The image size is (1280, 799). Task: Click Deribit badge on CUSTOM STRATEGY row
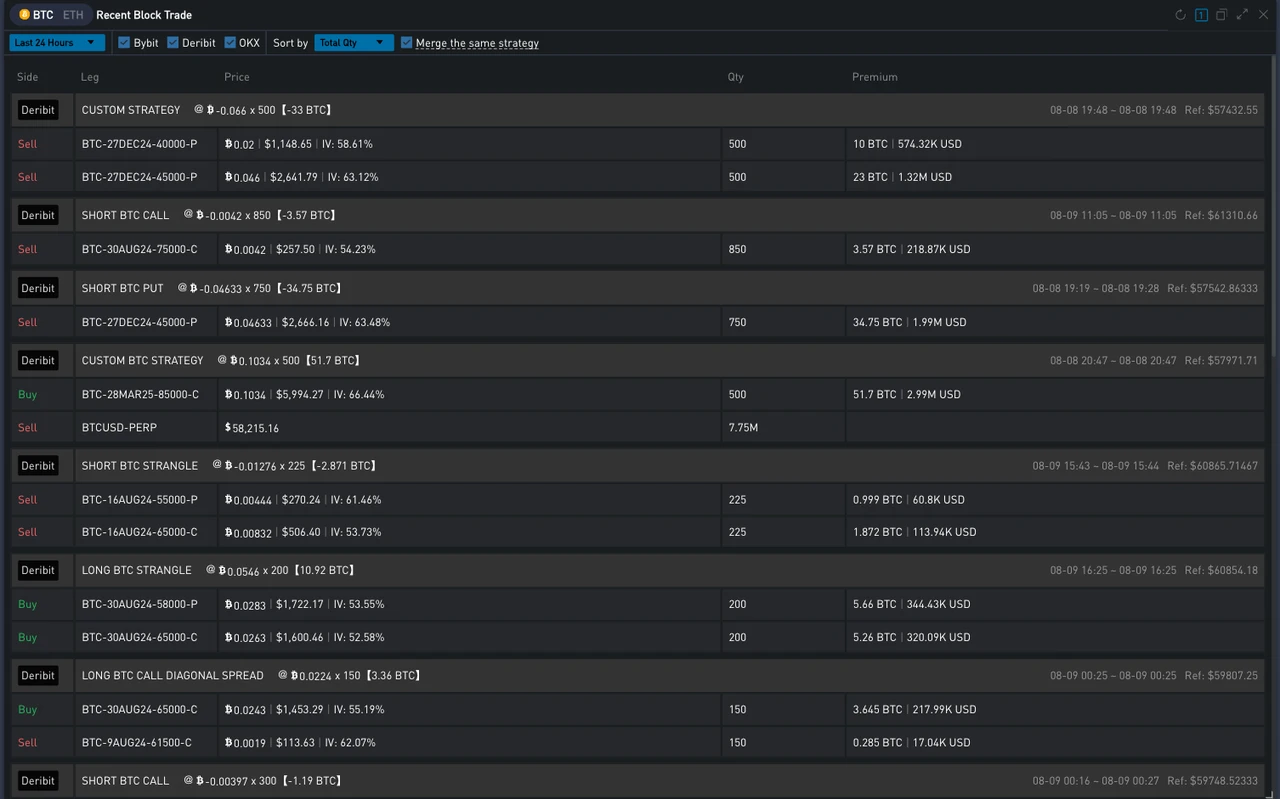pos(38,110)
